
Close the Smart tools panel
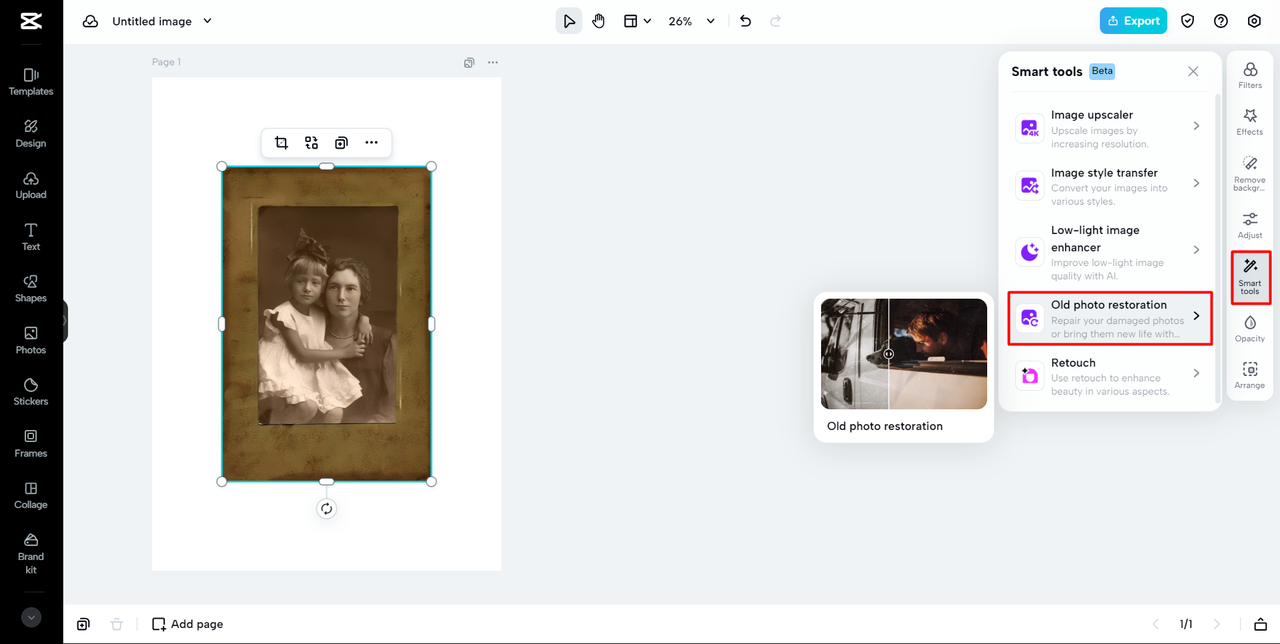(x=1193, y=71)
